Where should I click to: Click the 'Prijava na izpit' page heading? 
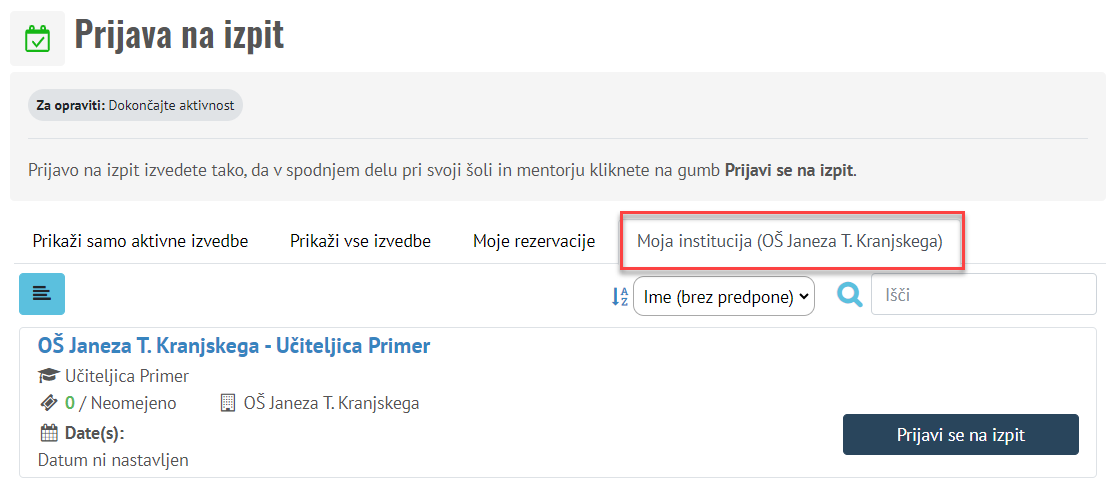click(x=180, y=35)
